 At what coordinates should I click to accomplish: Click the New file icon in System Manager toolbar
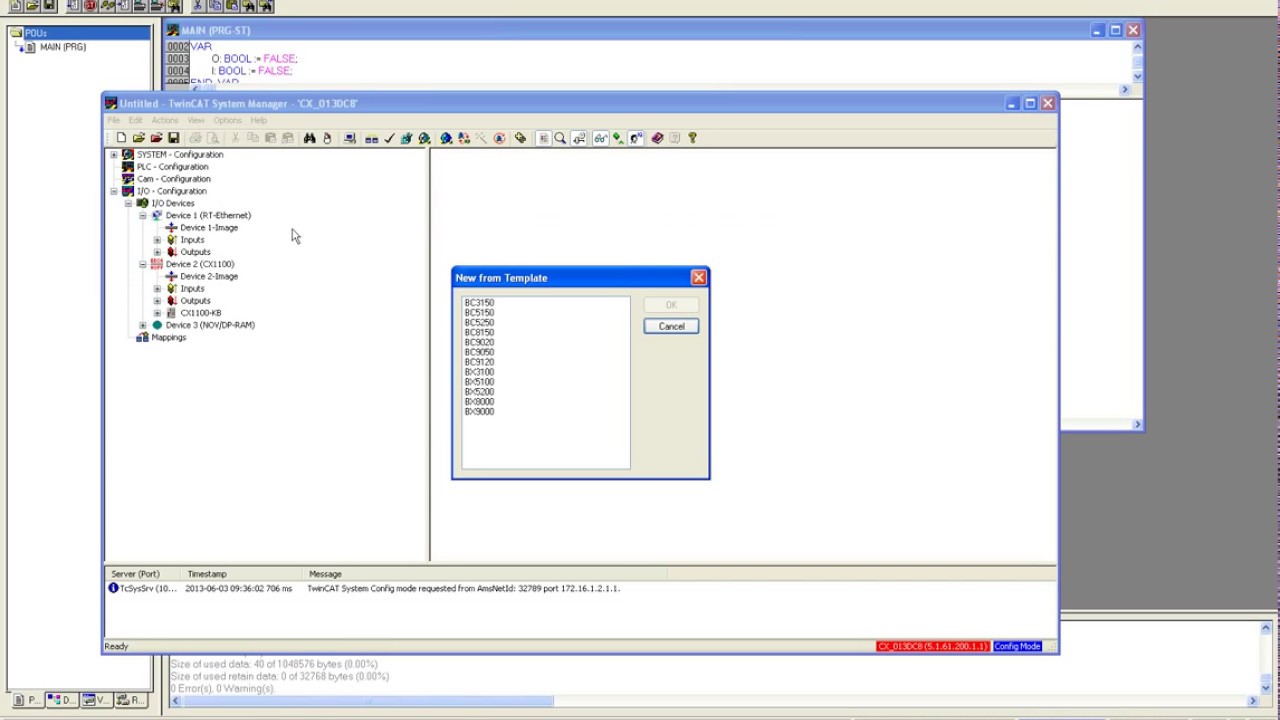click(121, 138)
